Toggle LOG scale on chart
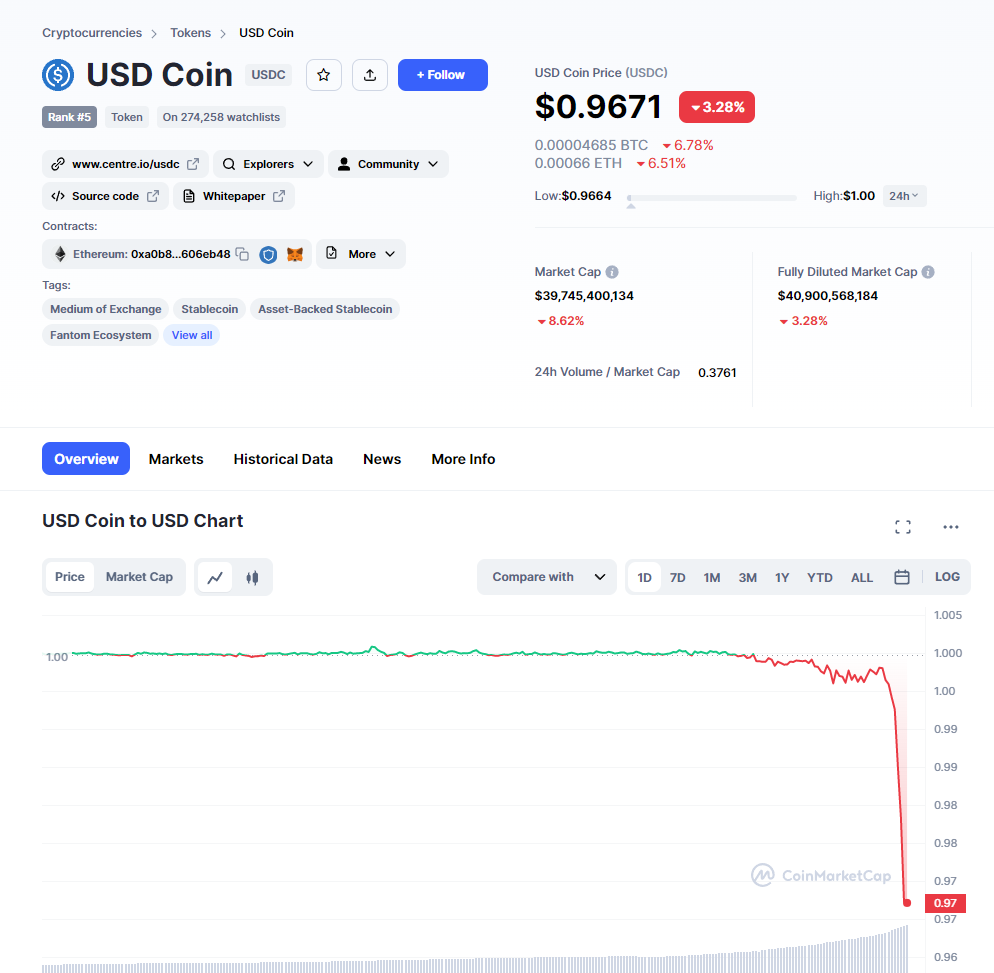This screenshot has width=994, height=973. click(947, 577)
